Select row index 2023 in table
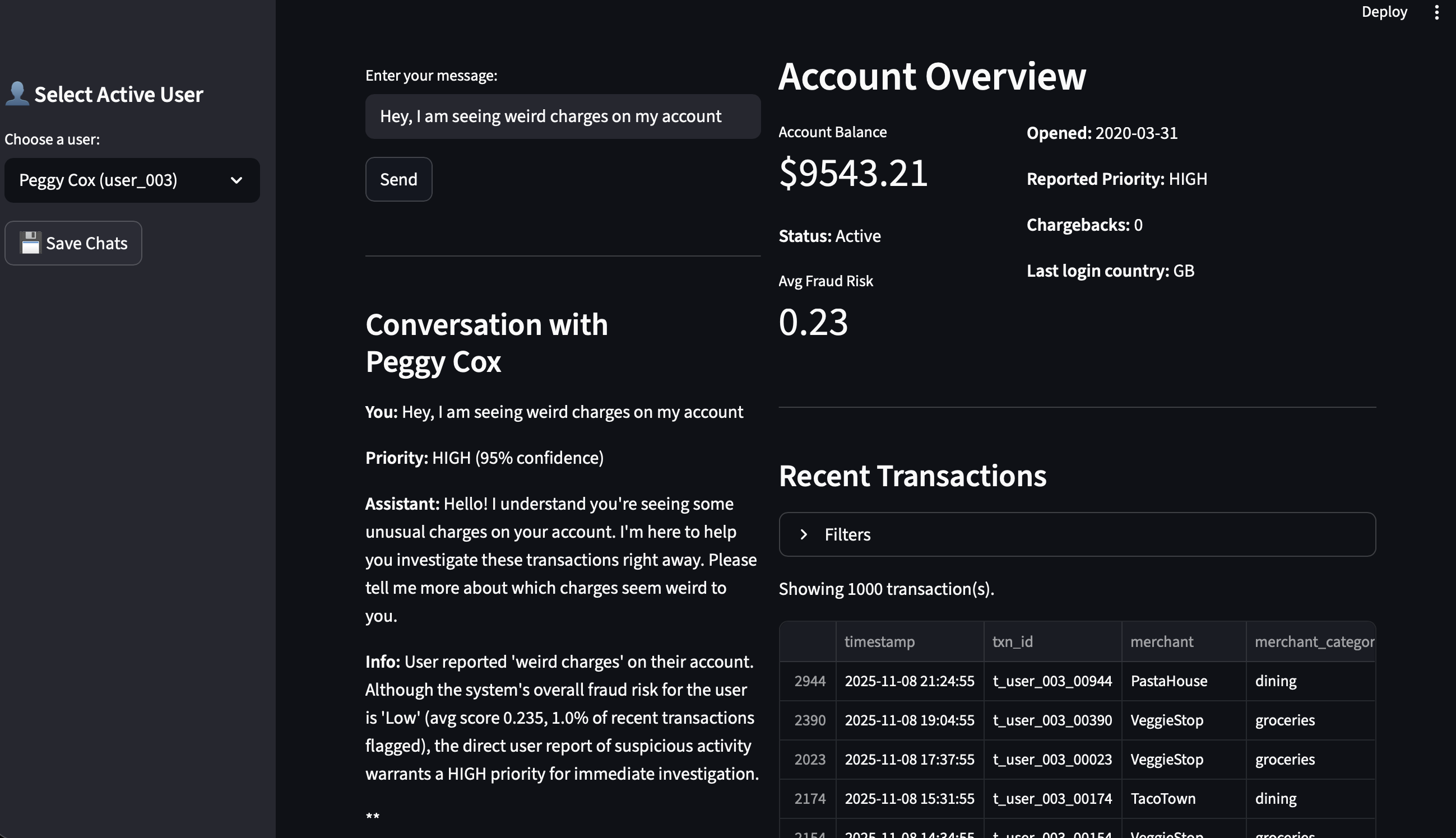1456x838 pixels. [x=809, y=759]
